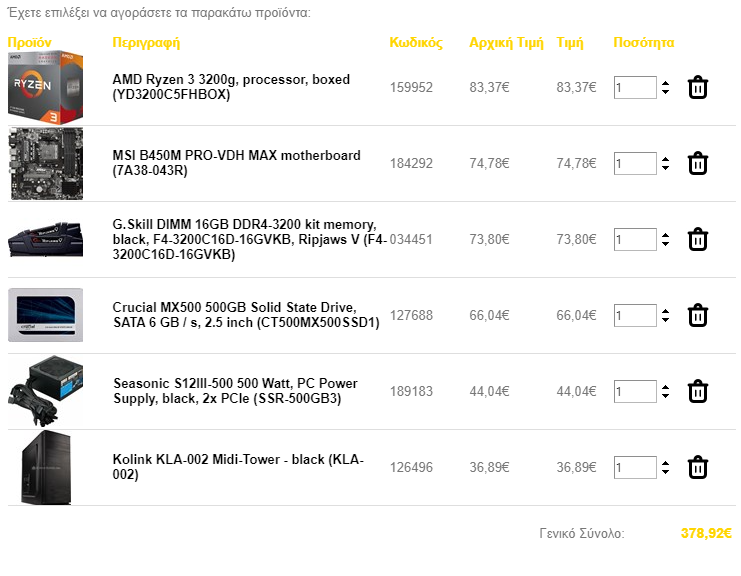Open AMD Ryzen 3 3200g product description
This screenshot has height=576, width=741.
tap(231, 87)
